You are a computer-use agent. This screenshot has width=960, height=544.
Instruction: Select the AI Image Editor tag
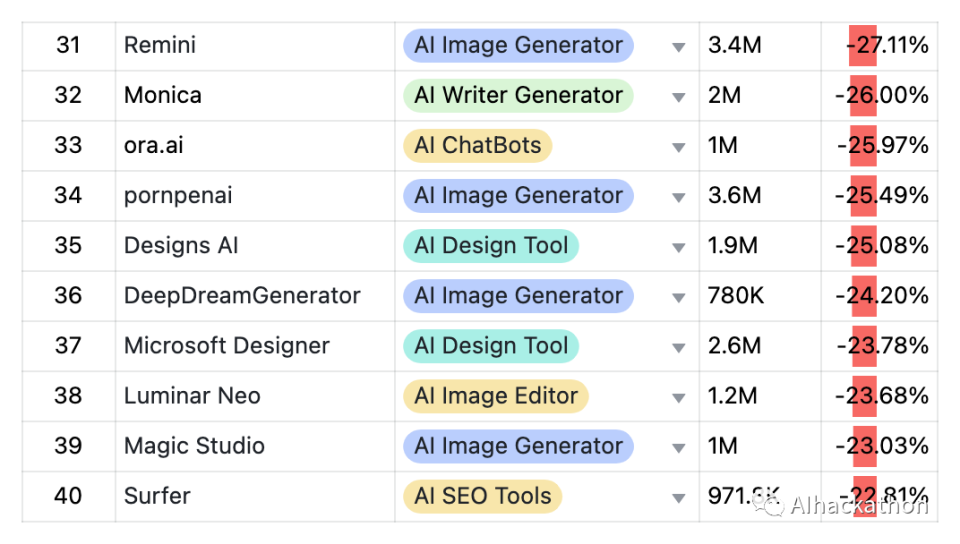[495, 395]
